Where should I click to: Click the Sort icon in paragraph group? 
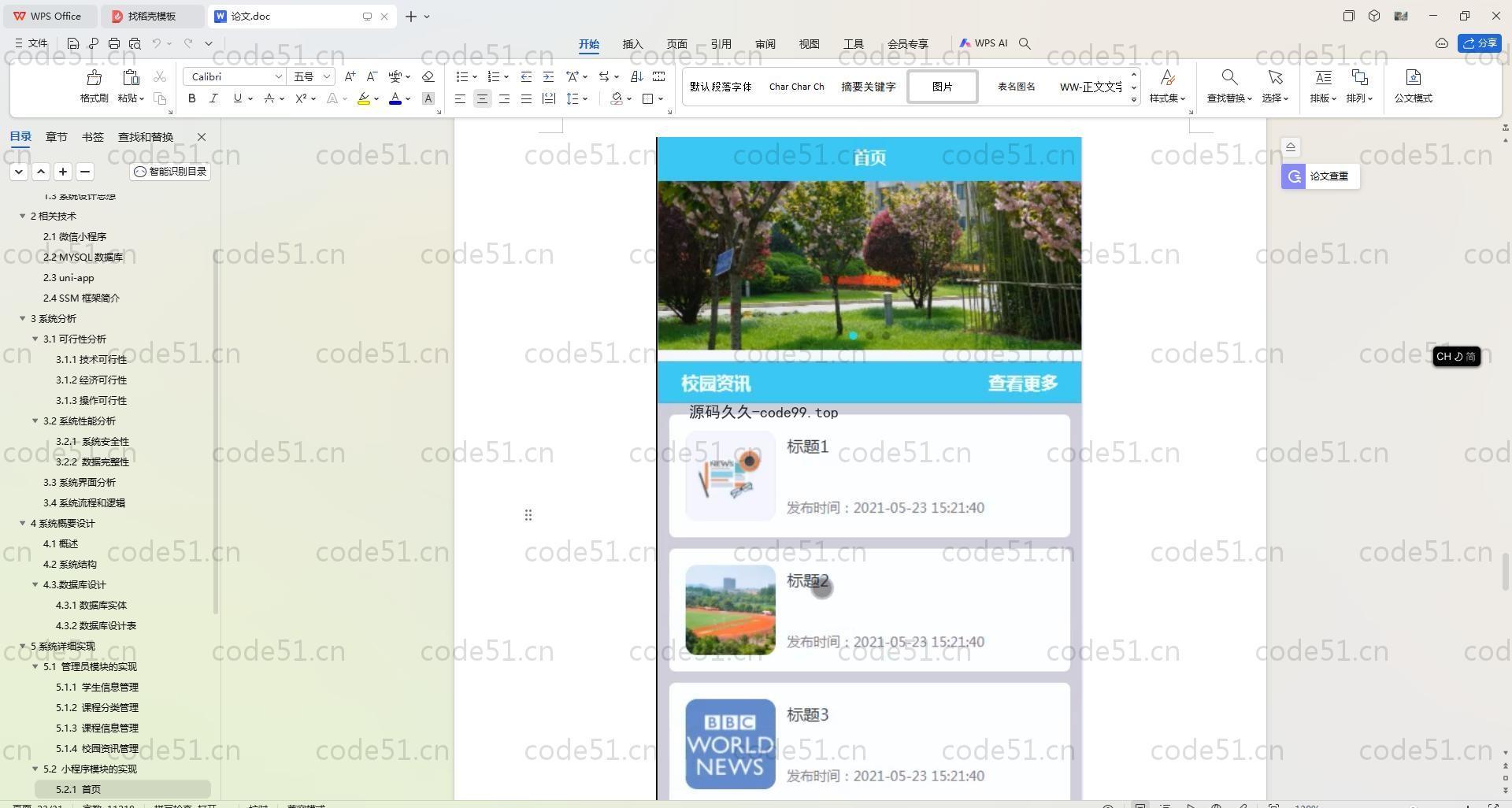click(637, 76)
